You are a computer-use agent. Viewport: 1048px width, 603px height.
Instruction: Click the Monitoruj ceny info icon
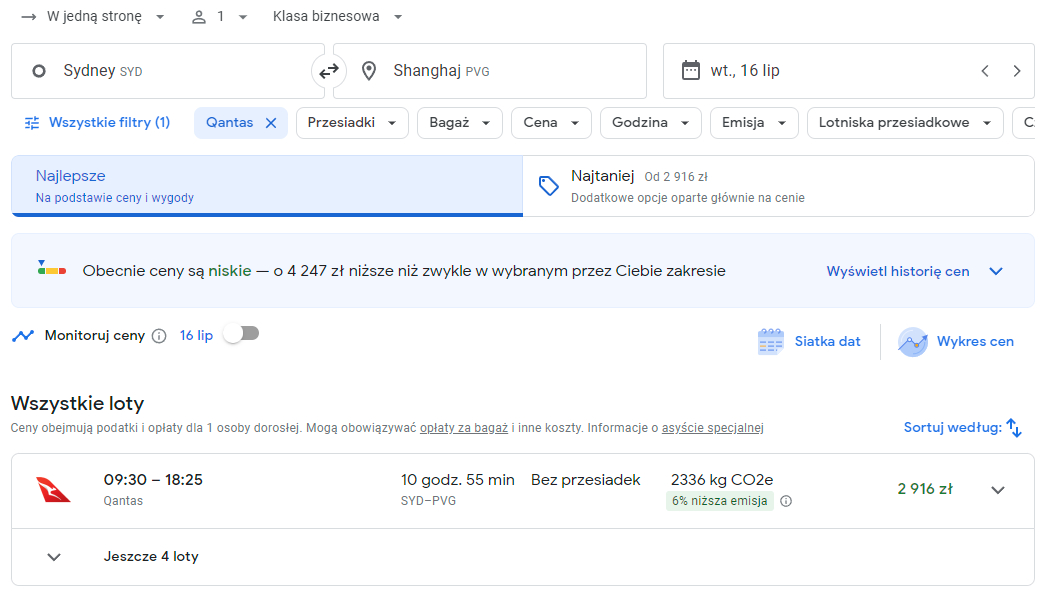pos(159,336)
